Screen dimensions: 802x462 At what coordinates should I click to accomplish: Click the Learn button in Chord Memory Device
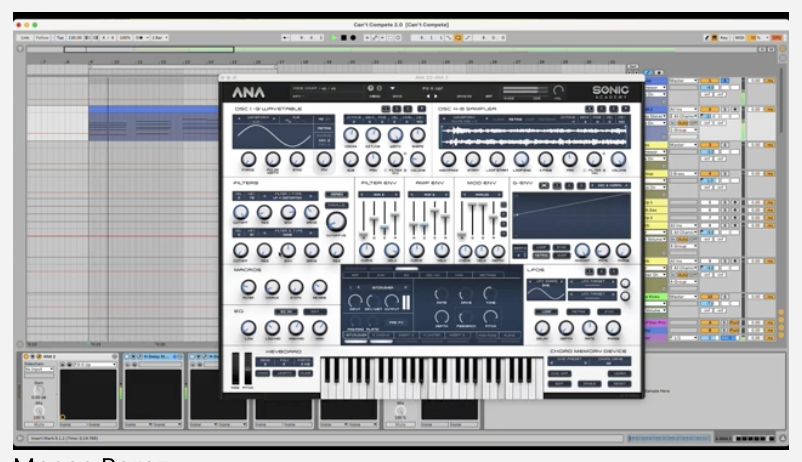[619, 373]
